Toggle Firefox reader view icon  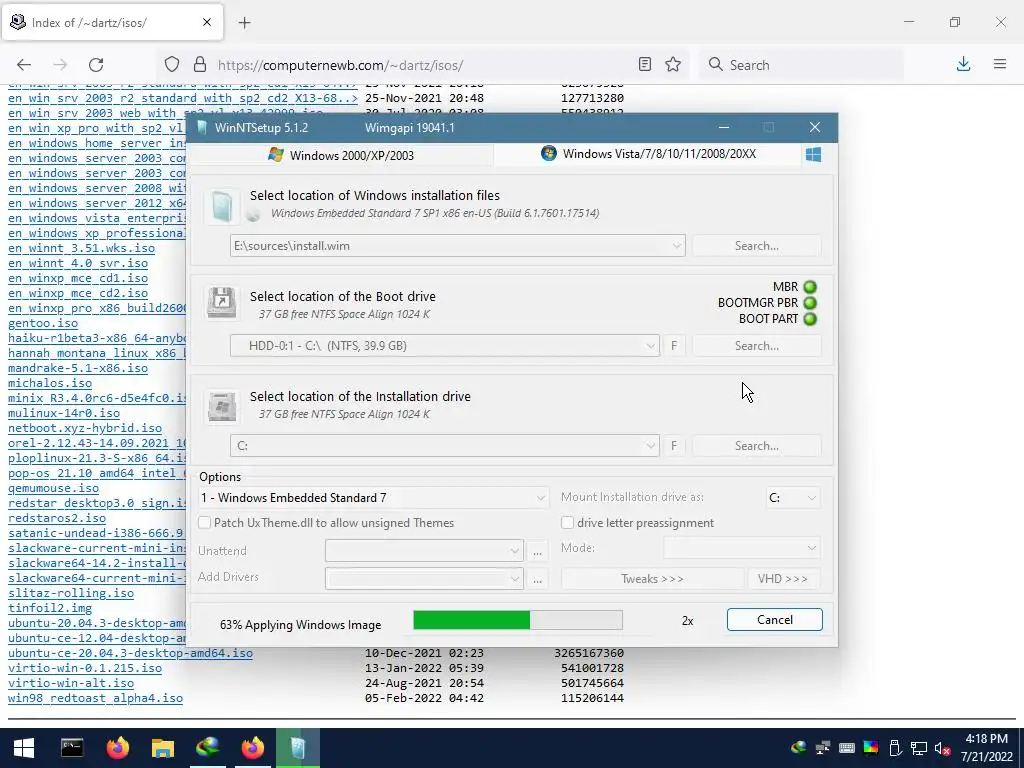pyautogui.click(x=645, y=65)
